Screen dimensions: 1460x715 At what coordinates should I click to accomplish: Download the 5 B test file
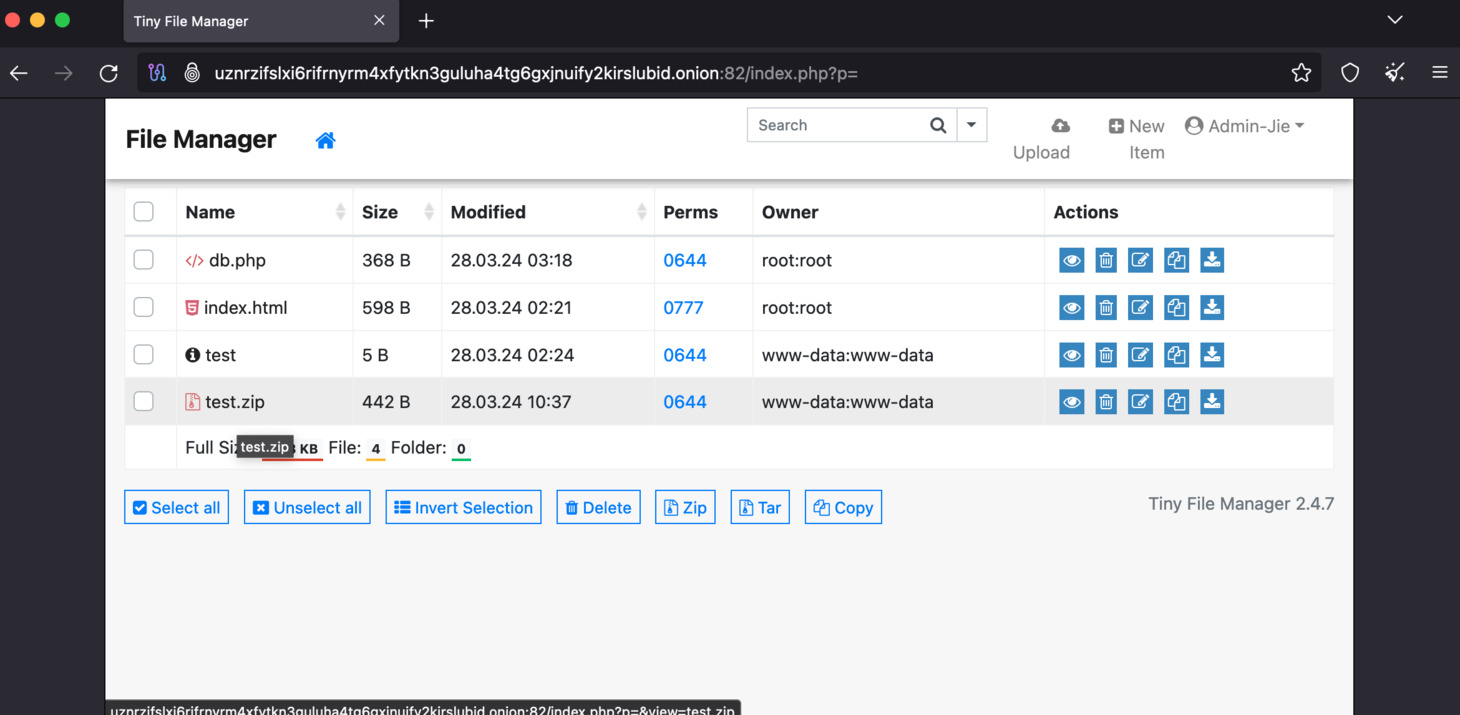(1212, 354)
